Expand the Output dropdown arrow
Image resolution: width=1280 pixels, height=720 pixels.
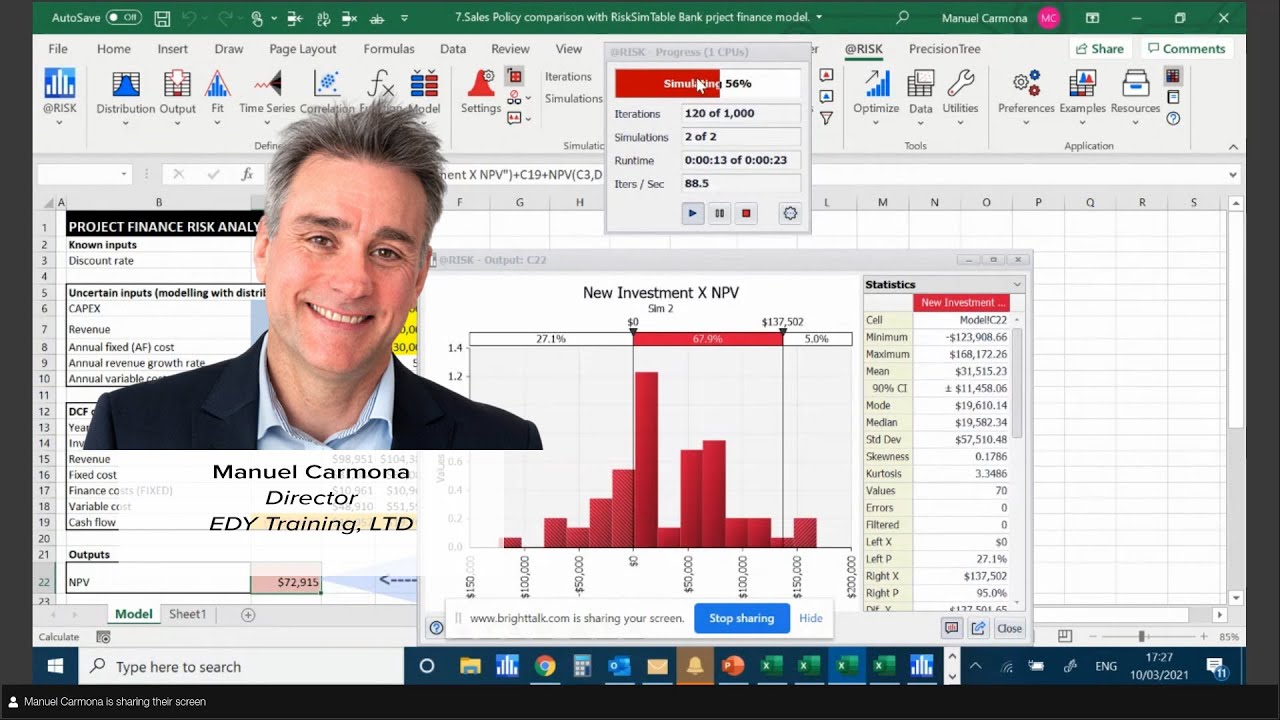177,123
